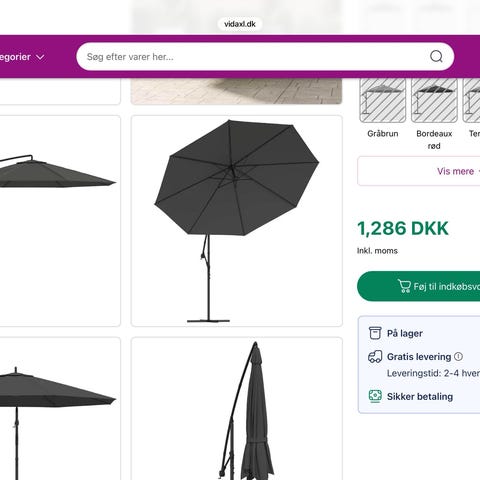Image resolution: width=480 pixels, height=480 pixels.
Task: Add item with Føj til indkøbsvogn button
Action: (x=419, y=286)
